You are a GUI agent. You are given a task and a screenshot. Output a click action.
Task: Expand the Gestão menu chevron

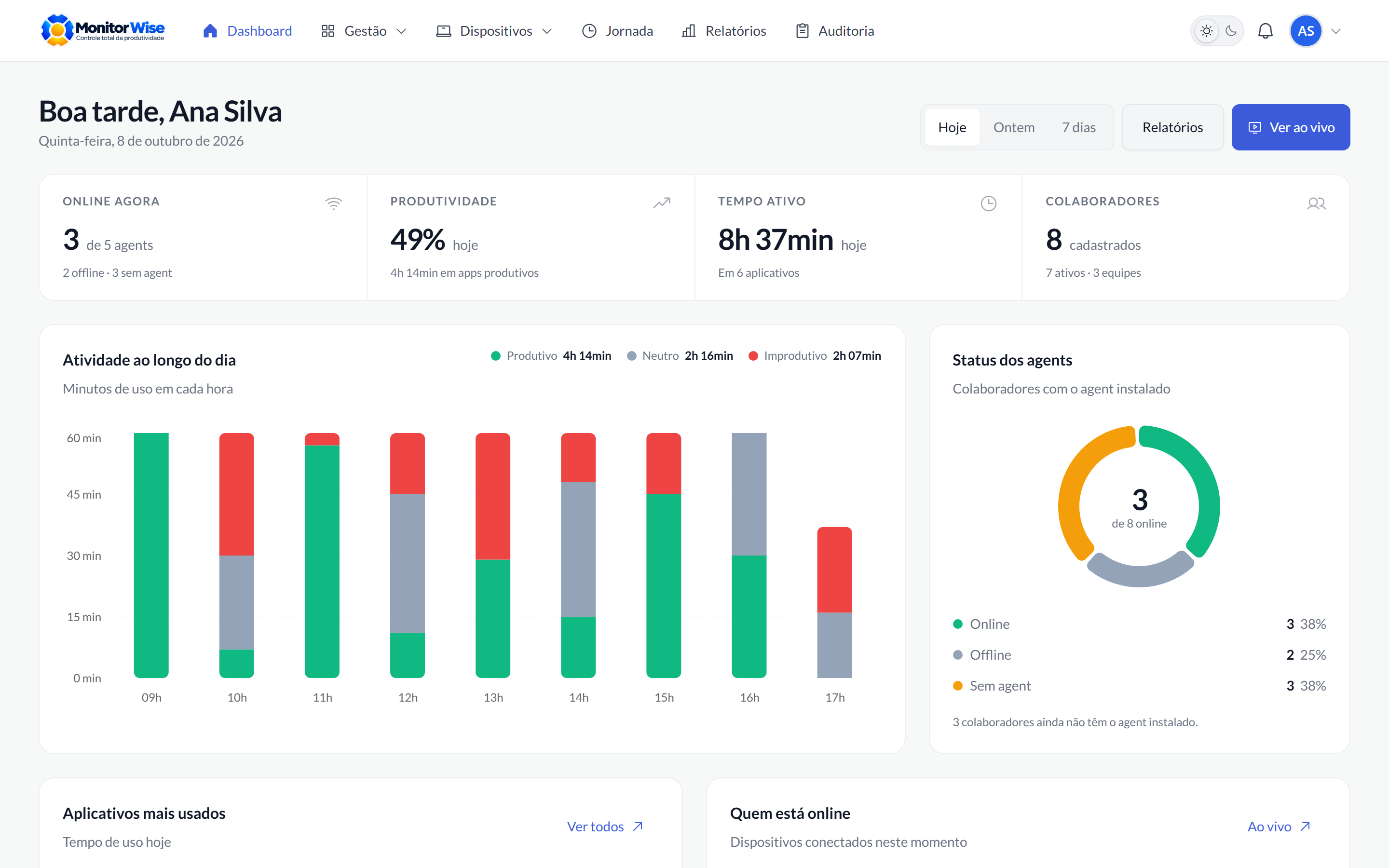pos(402,31)
